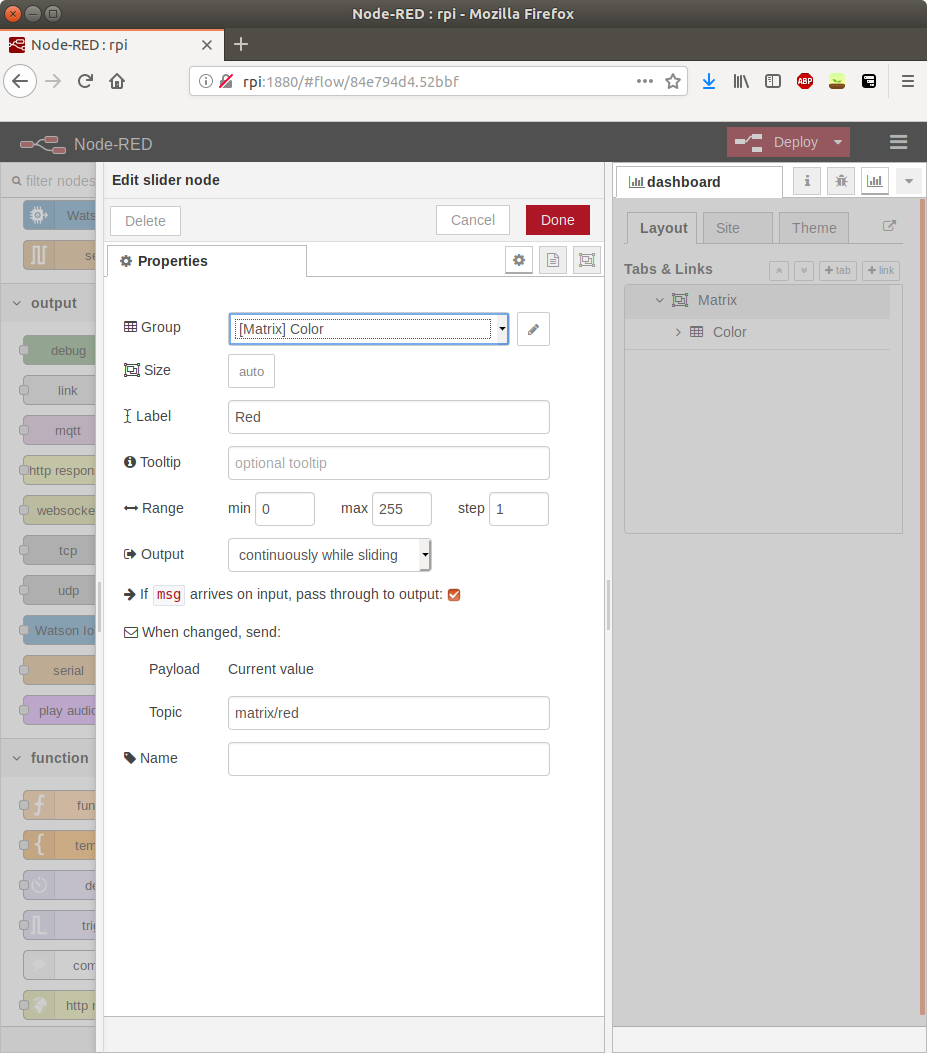
Task: Reload the page in Firefox
Action: [85, 81]
